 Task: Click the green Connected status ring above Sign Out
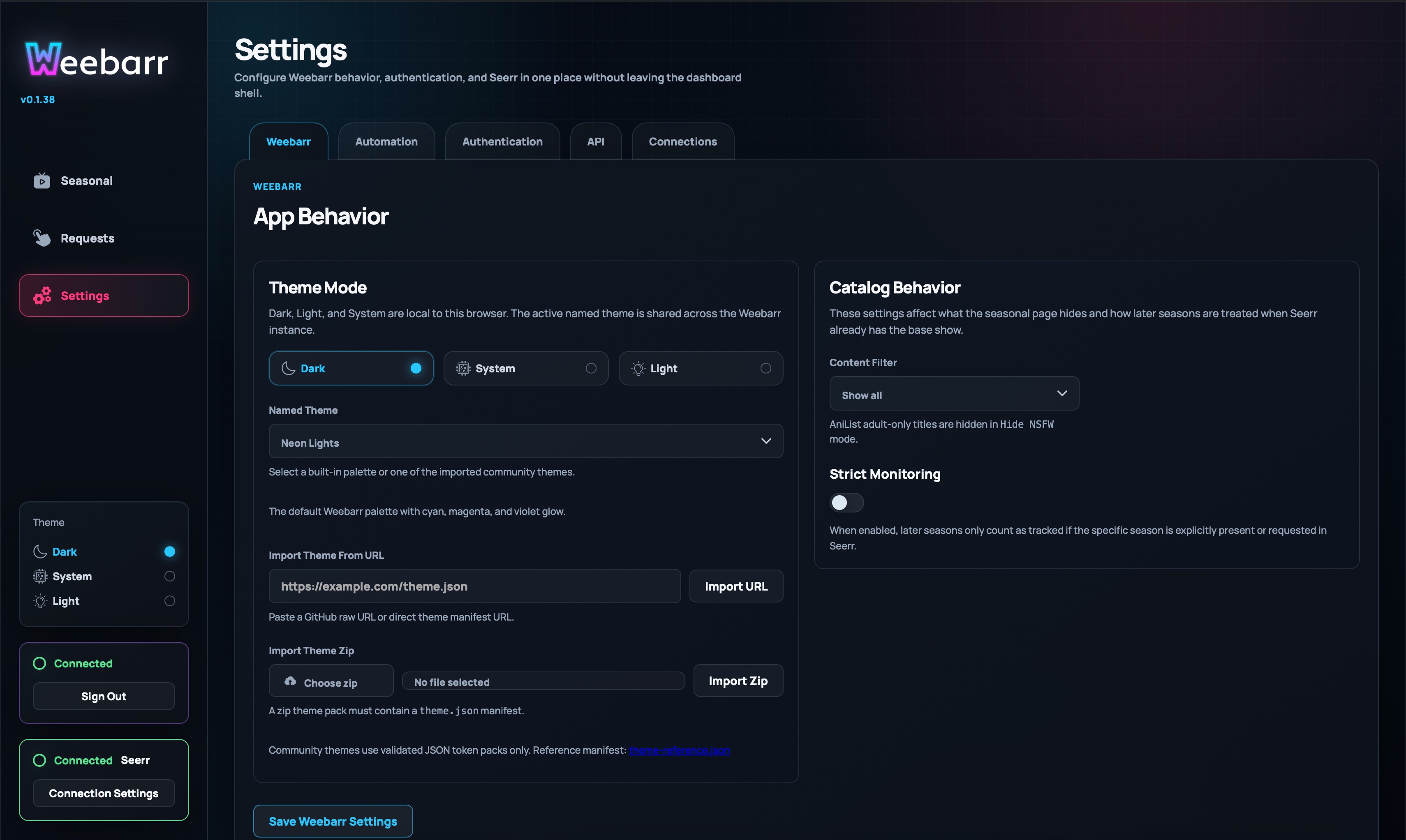point(39,663)
